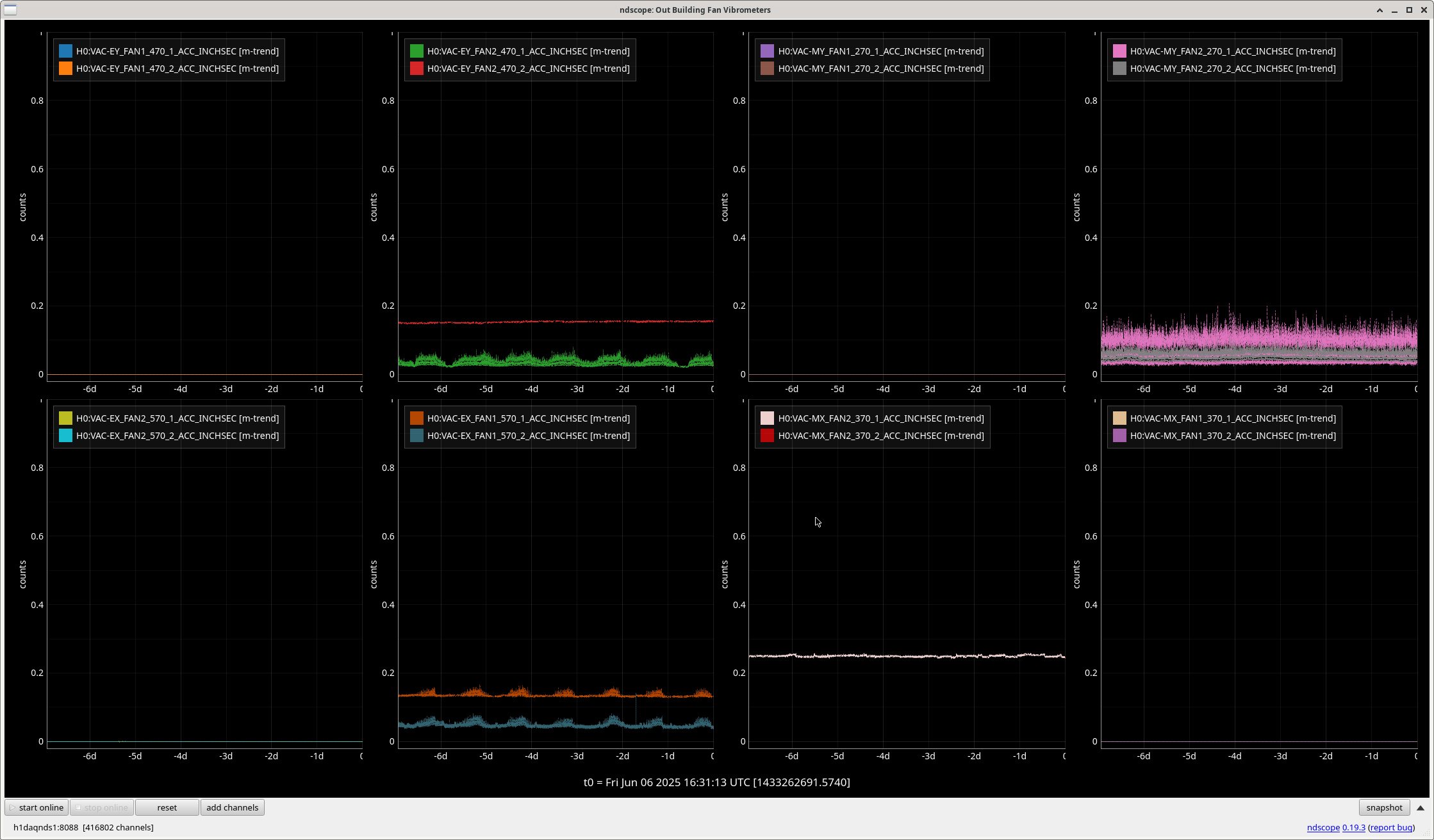This screenshot has width=1434, height=840.
Task: Select H0:VAC-MY_FAN2_270_2_ACC_INCHSEC legend label
Action: click(1233, 69)
